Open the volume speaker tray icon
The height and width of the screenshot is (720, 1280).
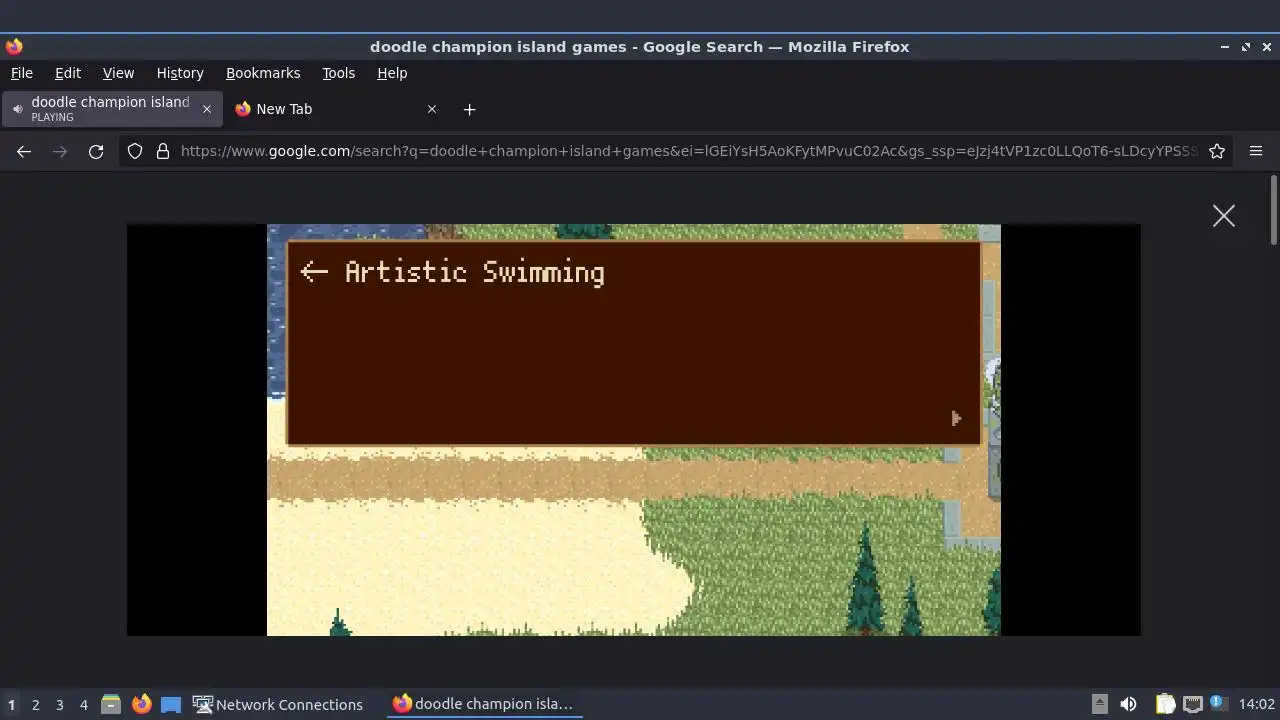pyautogui.click(x=1128, y=704)
